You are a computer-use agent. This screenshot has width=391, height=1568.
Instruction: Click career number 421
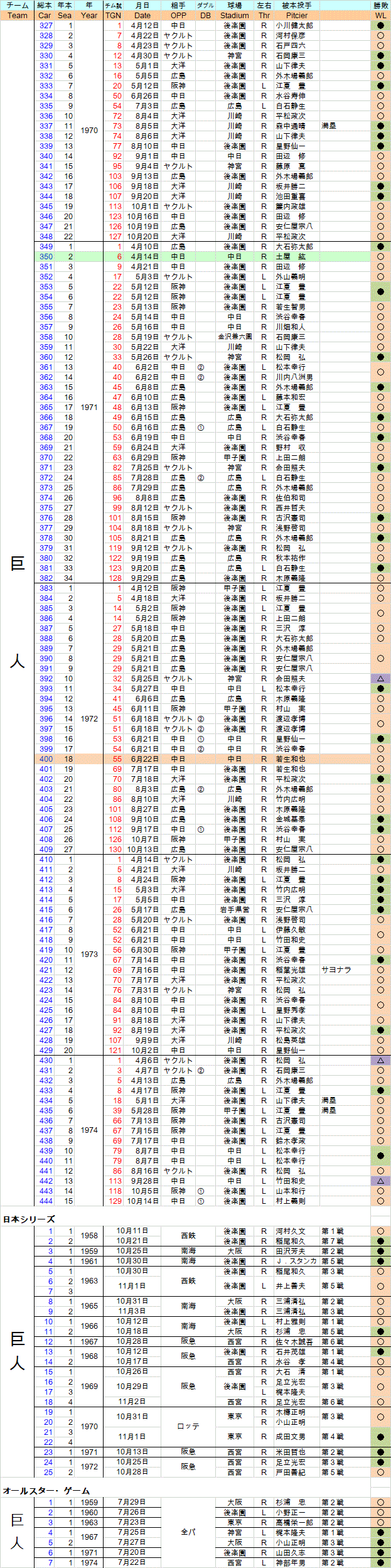46,970
